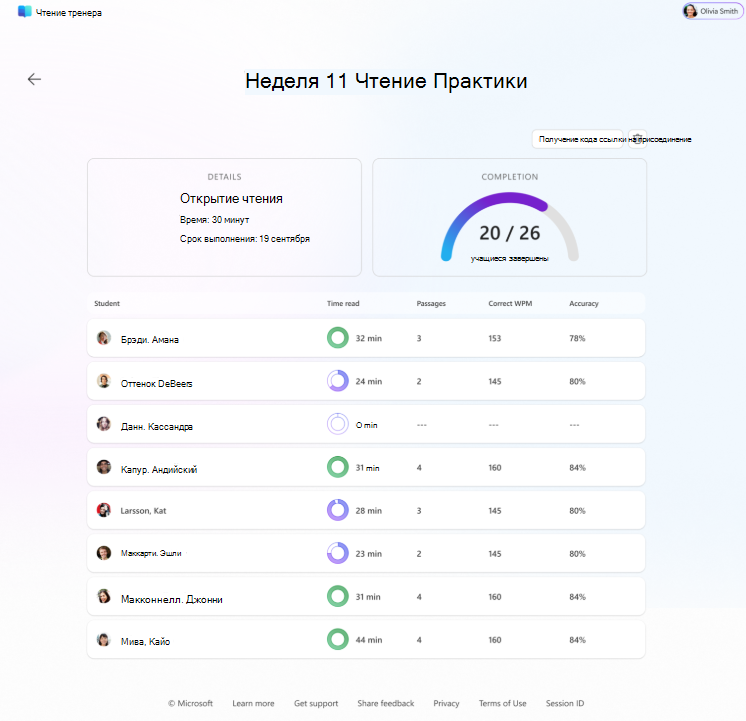
Task: Sort by the Correct WPM column header
Action: coord(510,304)
